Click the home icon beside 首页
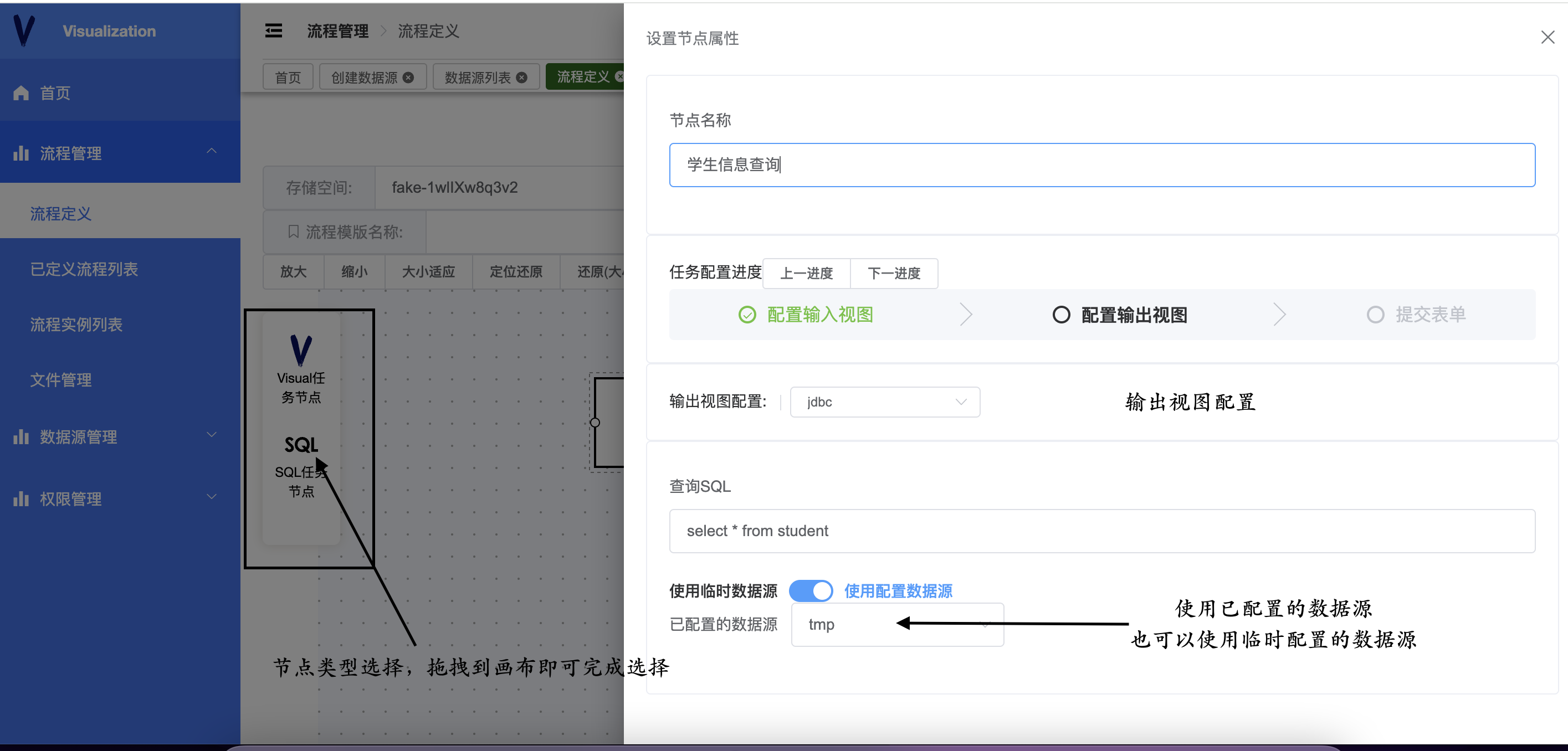This screenshot has height=751, width=1568. [x=21, y=93]
